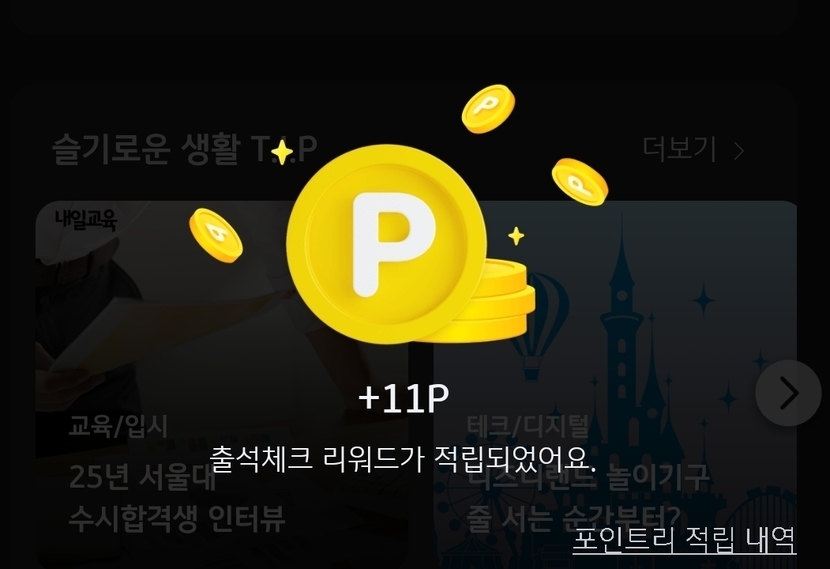
Task: Open the 포인트리 적립 내역 link
Action: pos(684,540)
